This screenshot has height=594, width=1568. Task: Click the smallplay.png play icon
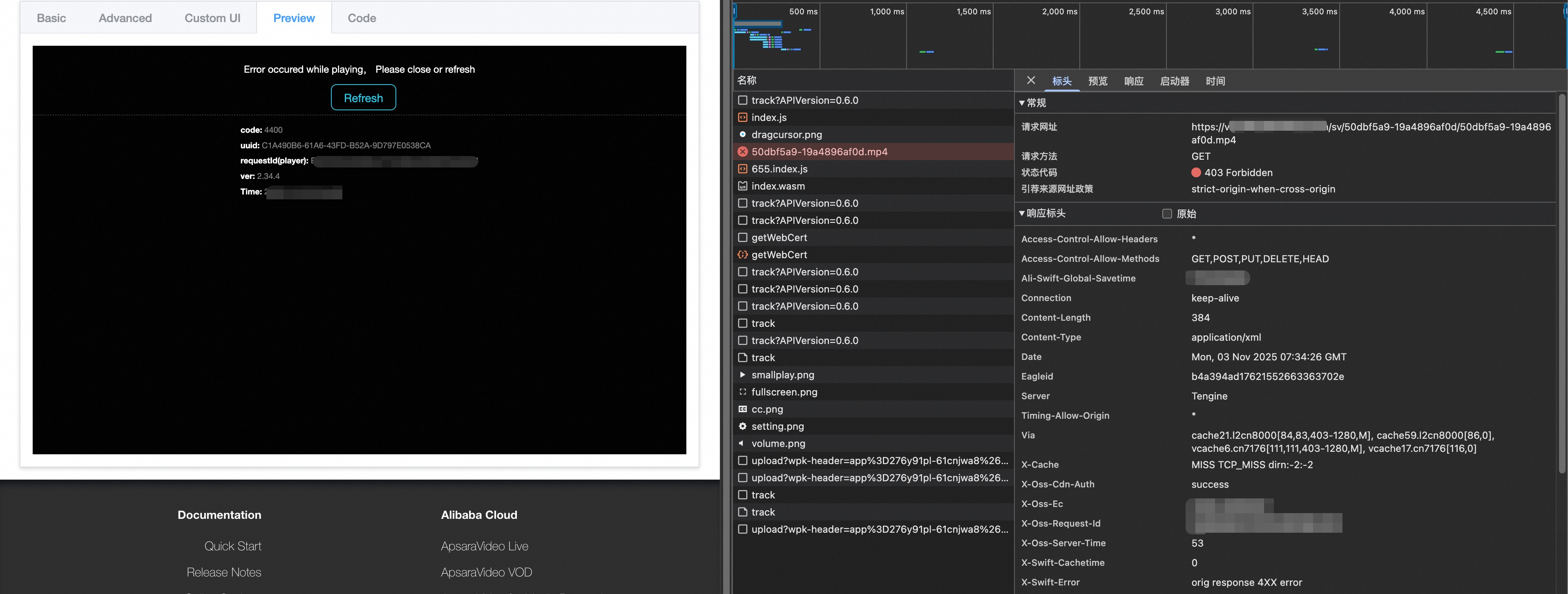[x=743, y=375]
